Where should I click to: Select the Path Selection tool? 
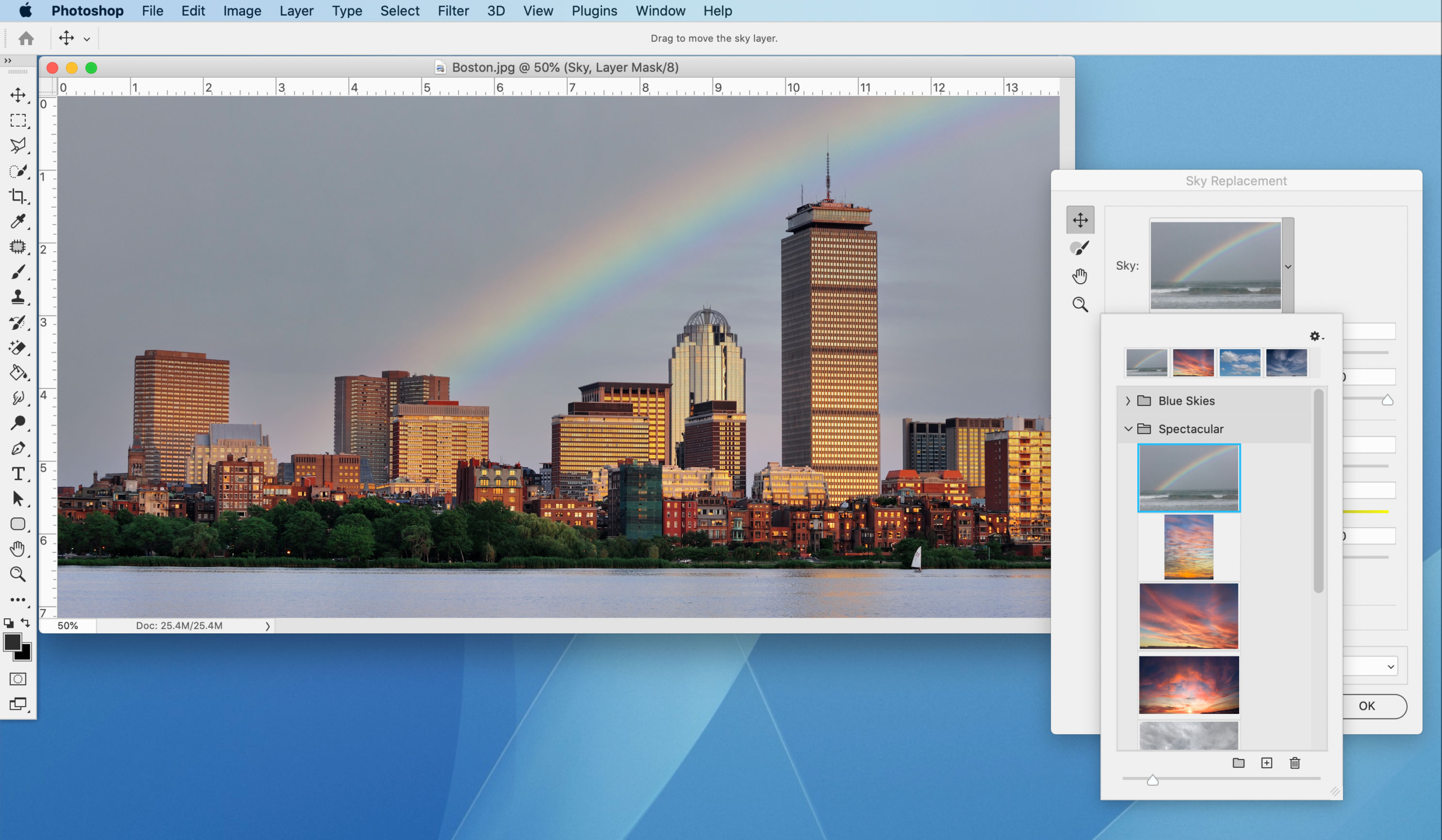[x=17, y=499]
